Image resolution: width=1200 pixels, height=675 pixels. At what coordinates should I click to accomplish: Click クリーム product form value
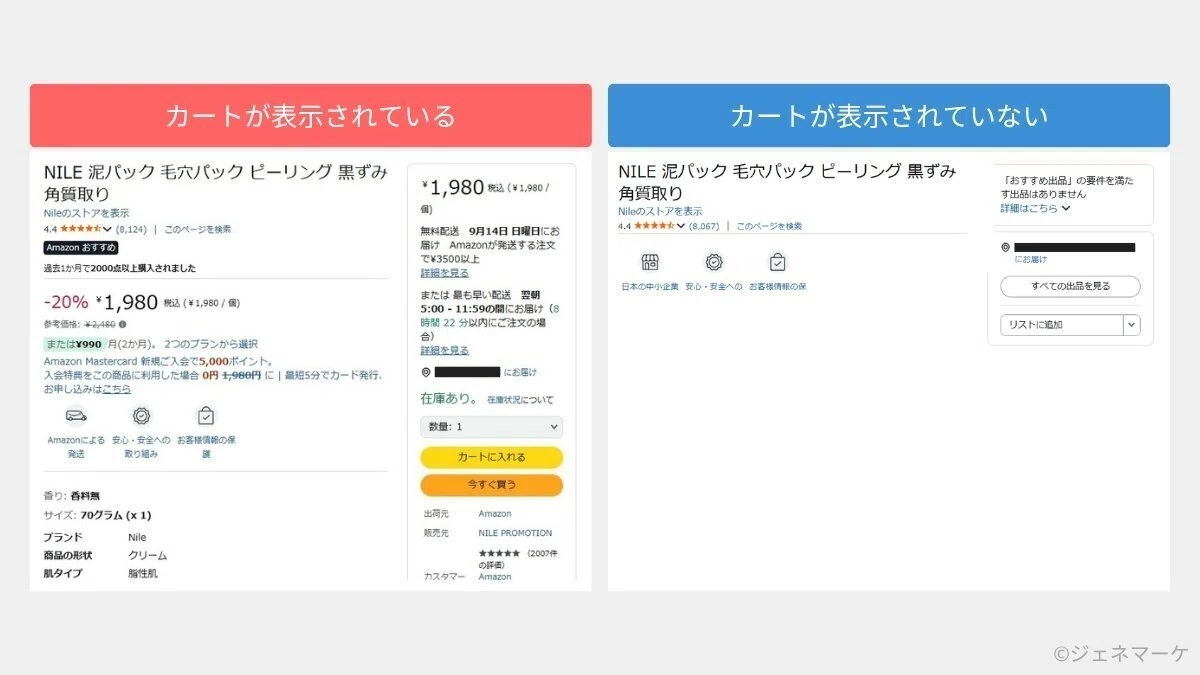(147, 555)
